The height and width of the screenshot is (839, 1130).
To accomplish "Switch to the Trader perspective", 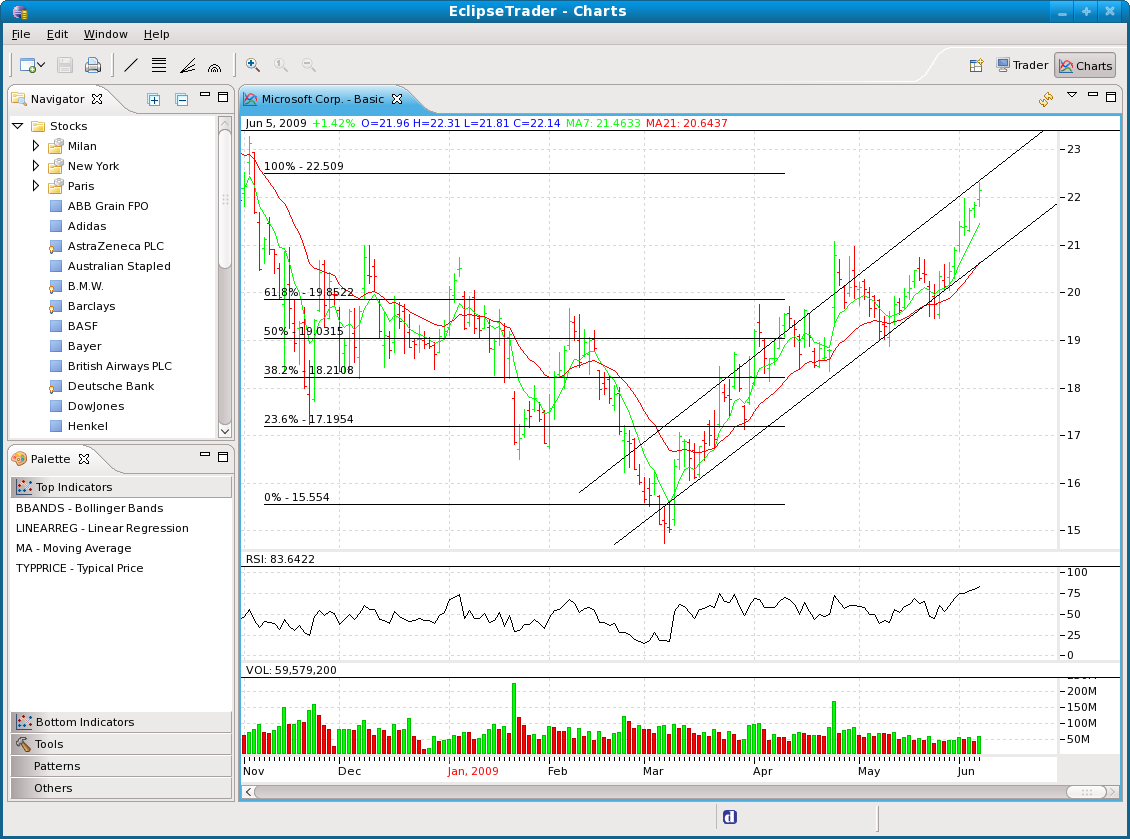I will (1021, 66).
